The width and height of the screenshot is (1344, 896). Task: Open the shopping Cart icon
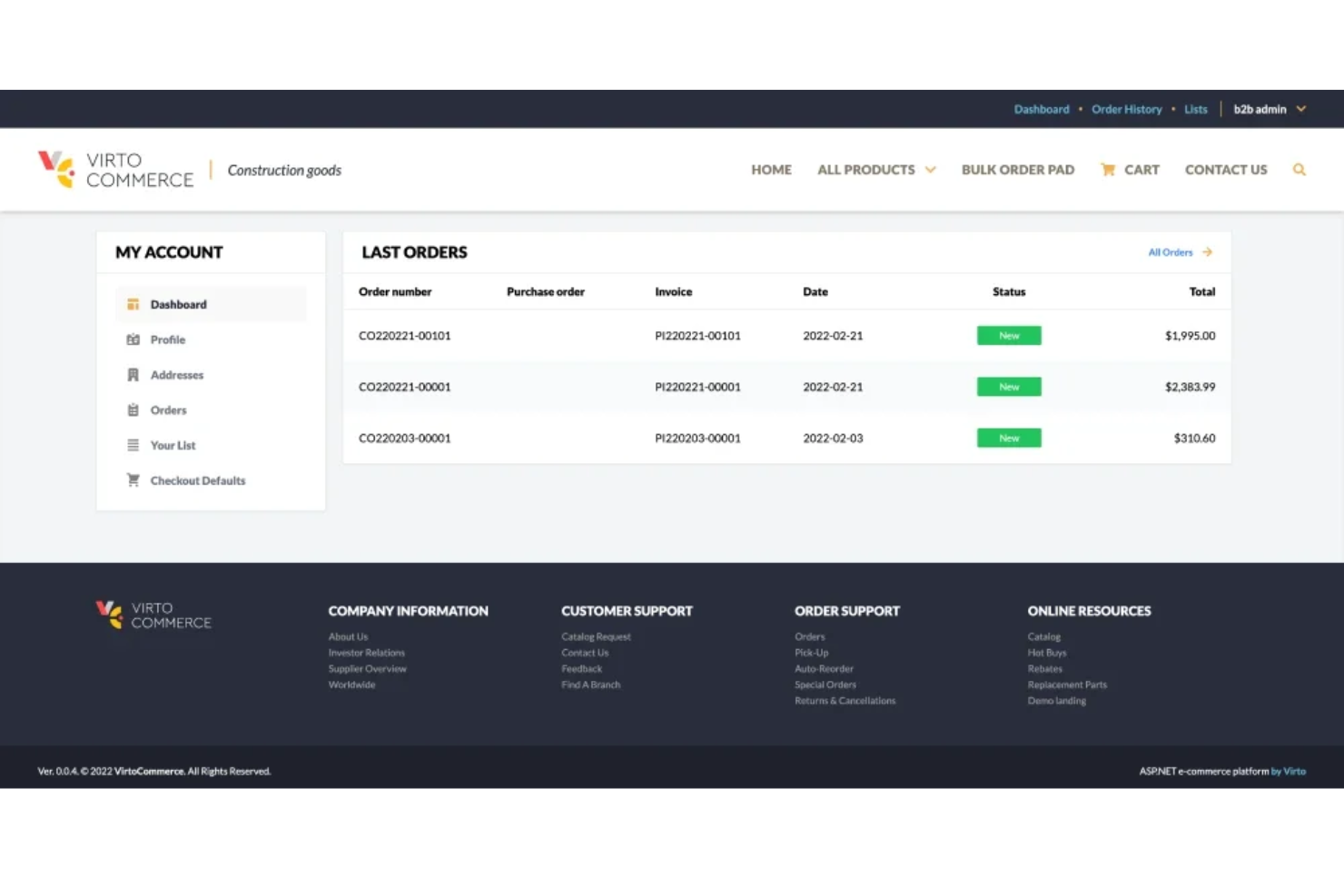coord(1108,169)
